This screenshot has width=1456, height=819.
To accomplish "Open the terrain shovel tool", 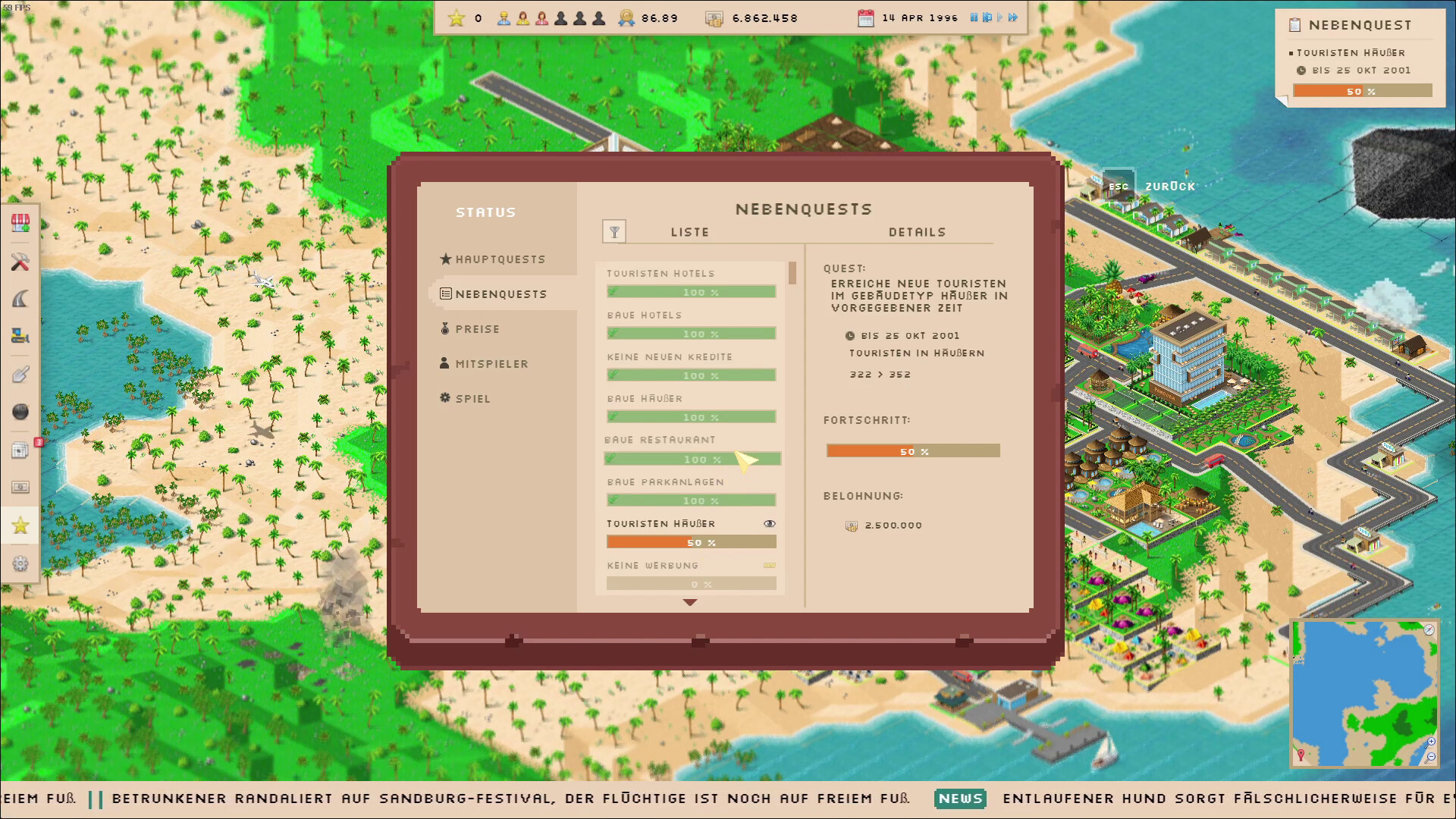I will pos(21,375).
